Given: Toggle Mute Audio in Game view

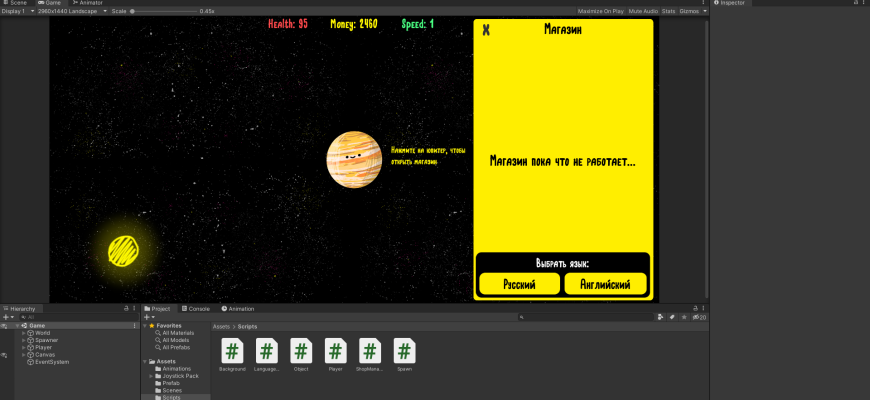Looking at the screenshot, I should tap(643, 11).
